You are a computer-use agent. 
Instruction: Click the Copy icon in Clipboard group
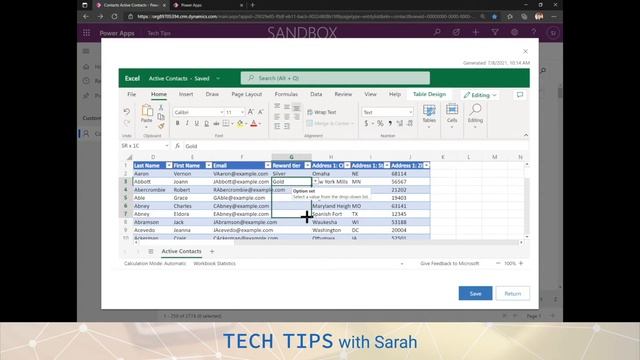point(161,117)
